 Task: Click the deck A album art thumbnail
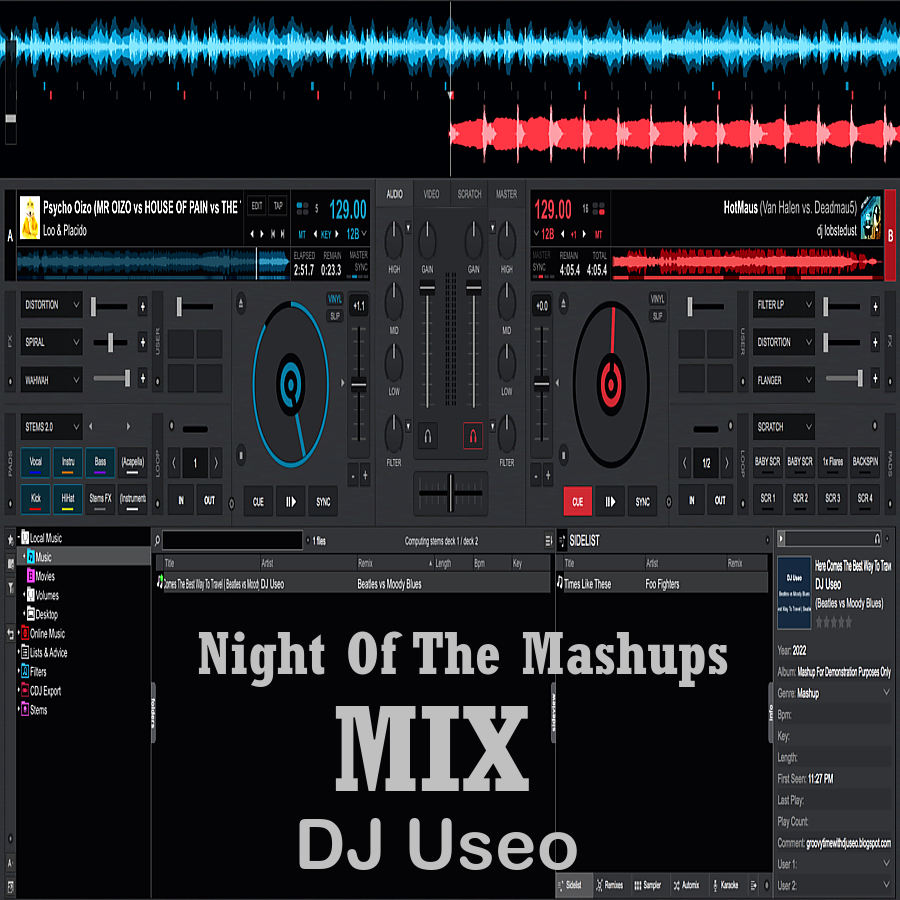pyautogui.click(x=30, y=218)
